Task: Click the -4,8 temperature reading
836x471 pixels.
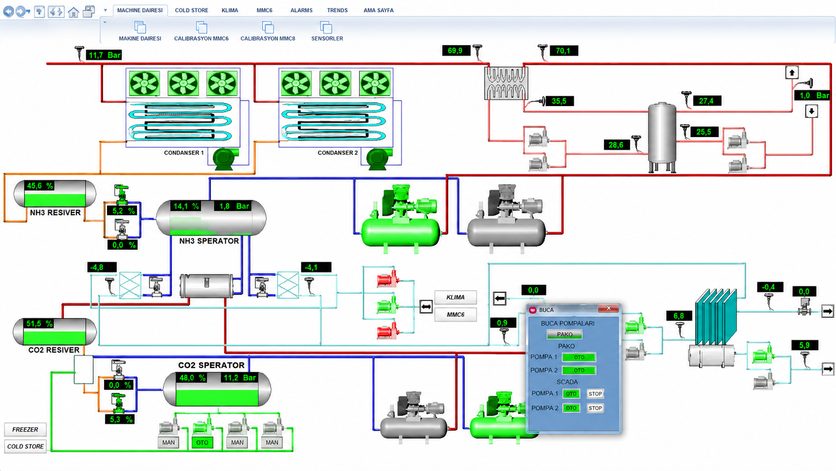Action: click(102, 267)
